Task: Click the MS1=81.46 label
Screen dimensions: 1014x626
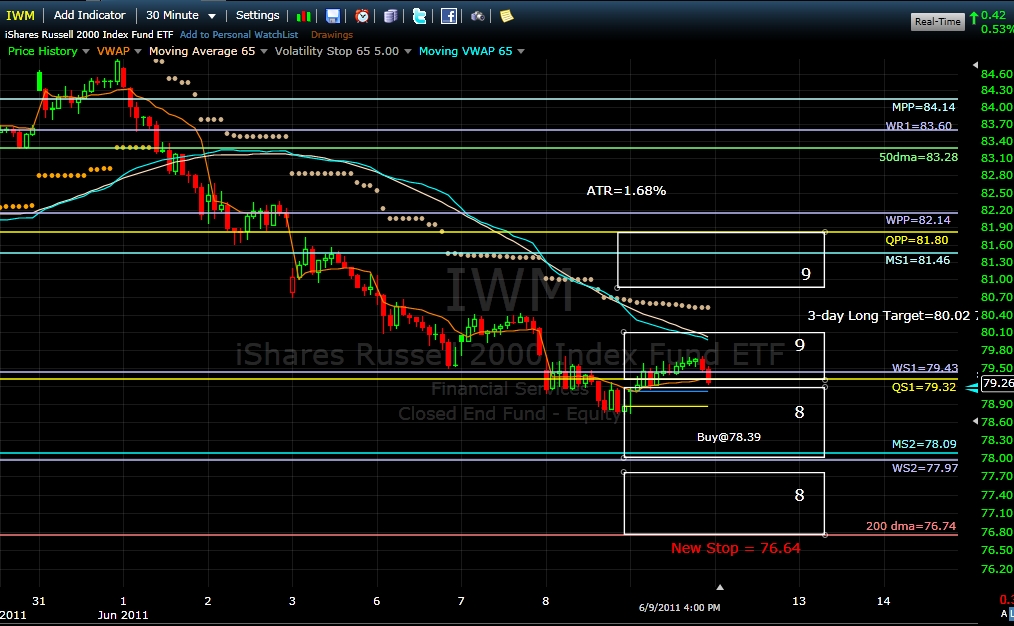Action: coord(918,260)
